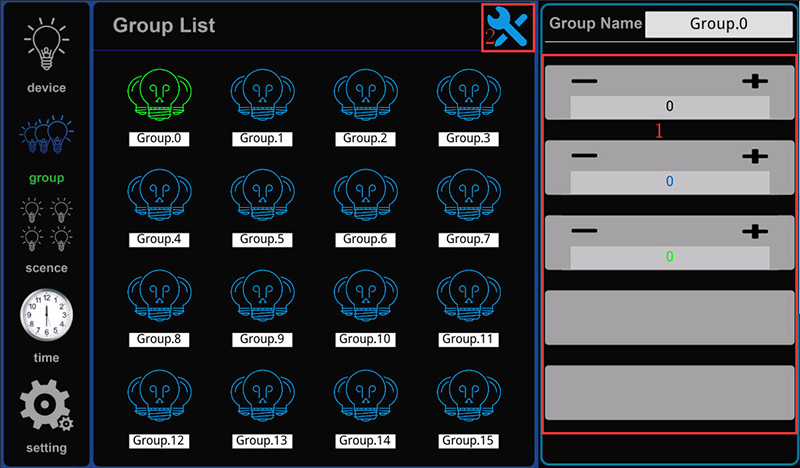Select the Group.8 bulb icon
Viewport: 800px width, 468px height.
pyautogui.click(x=159, y=295)
